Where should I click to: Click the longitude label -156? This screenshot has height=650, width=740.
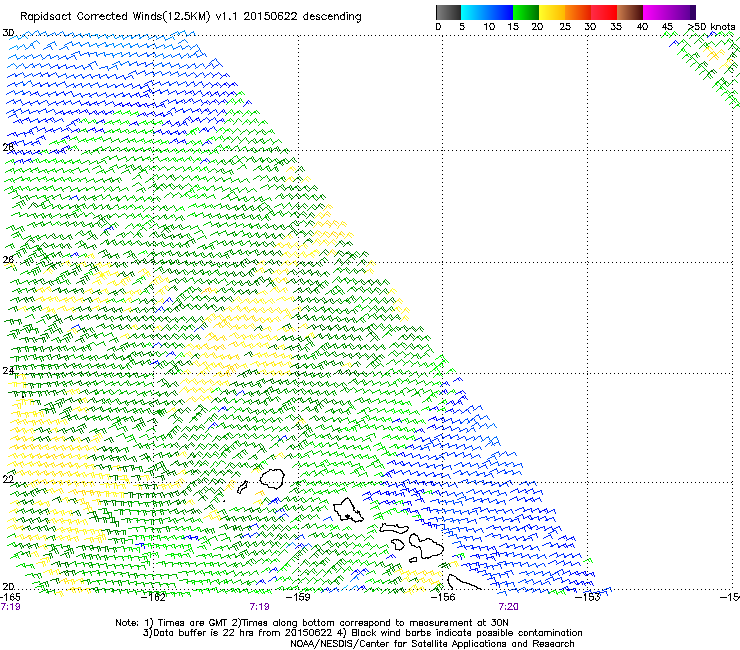click(443, 597)
